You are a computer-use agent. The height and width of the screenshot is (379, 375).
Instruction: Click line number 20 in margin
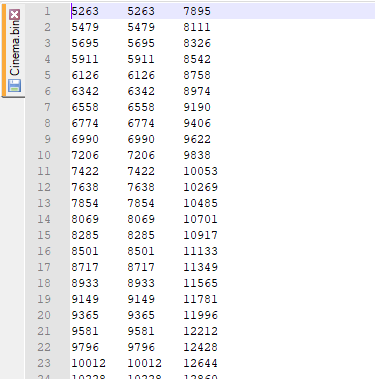pyautogui.click(x=44, y=315)
